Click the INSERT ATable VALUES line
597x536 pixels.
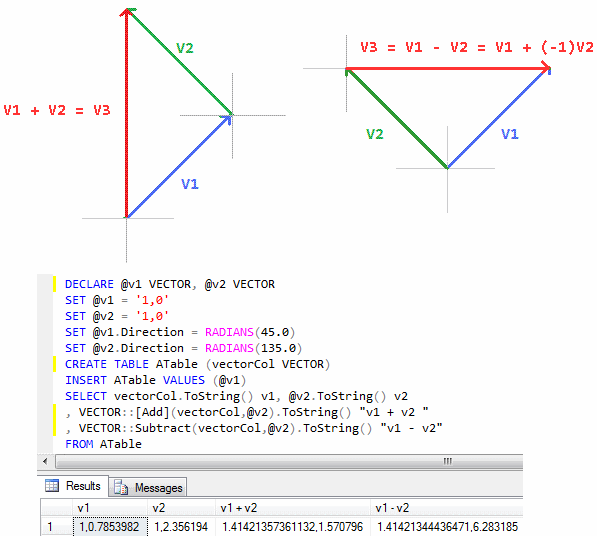(155, 380)
